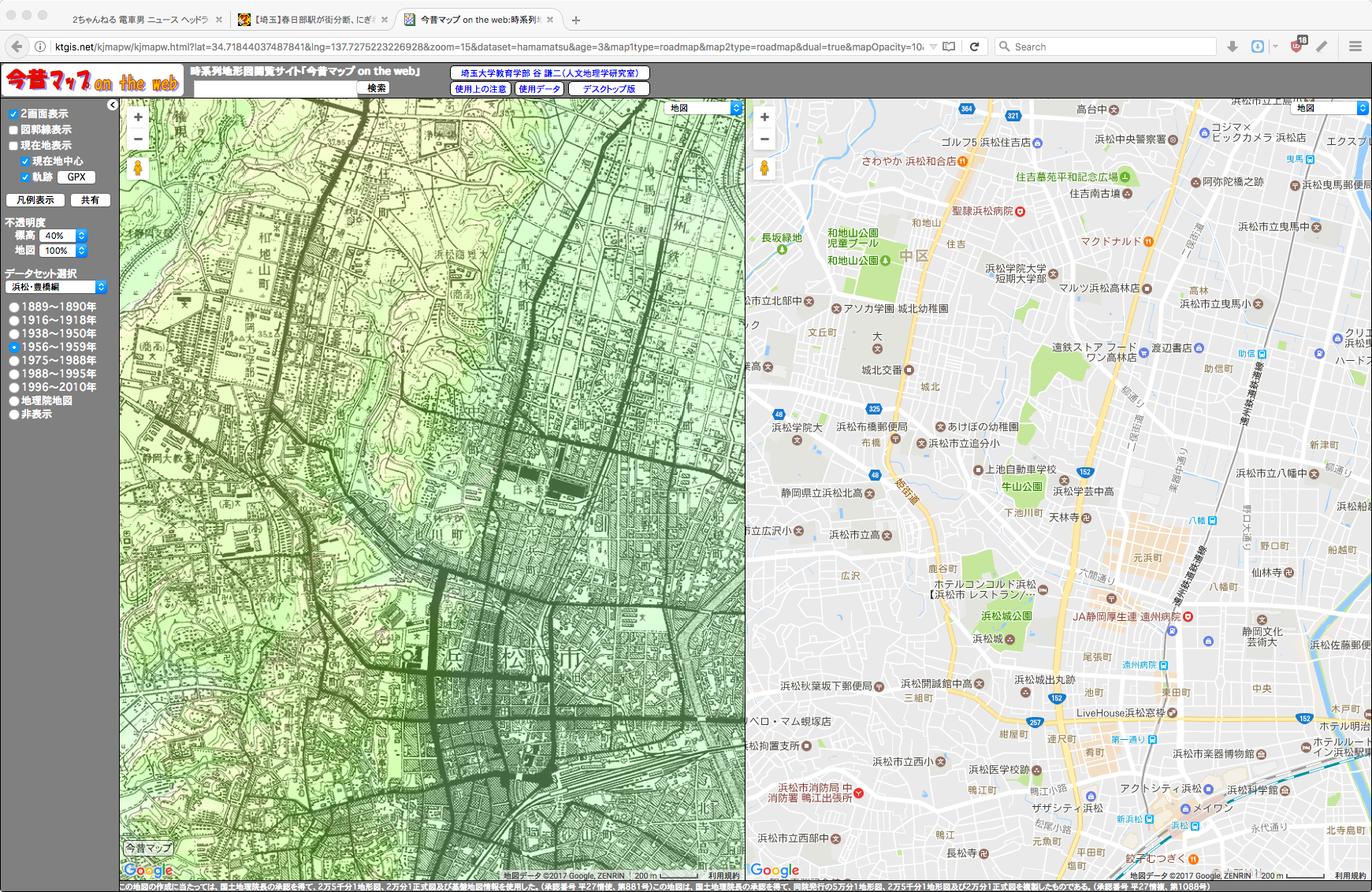
Task: Click the browser downloads arrow icon
Action: click(1233, 46)
